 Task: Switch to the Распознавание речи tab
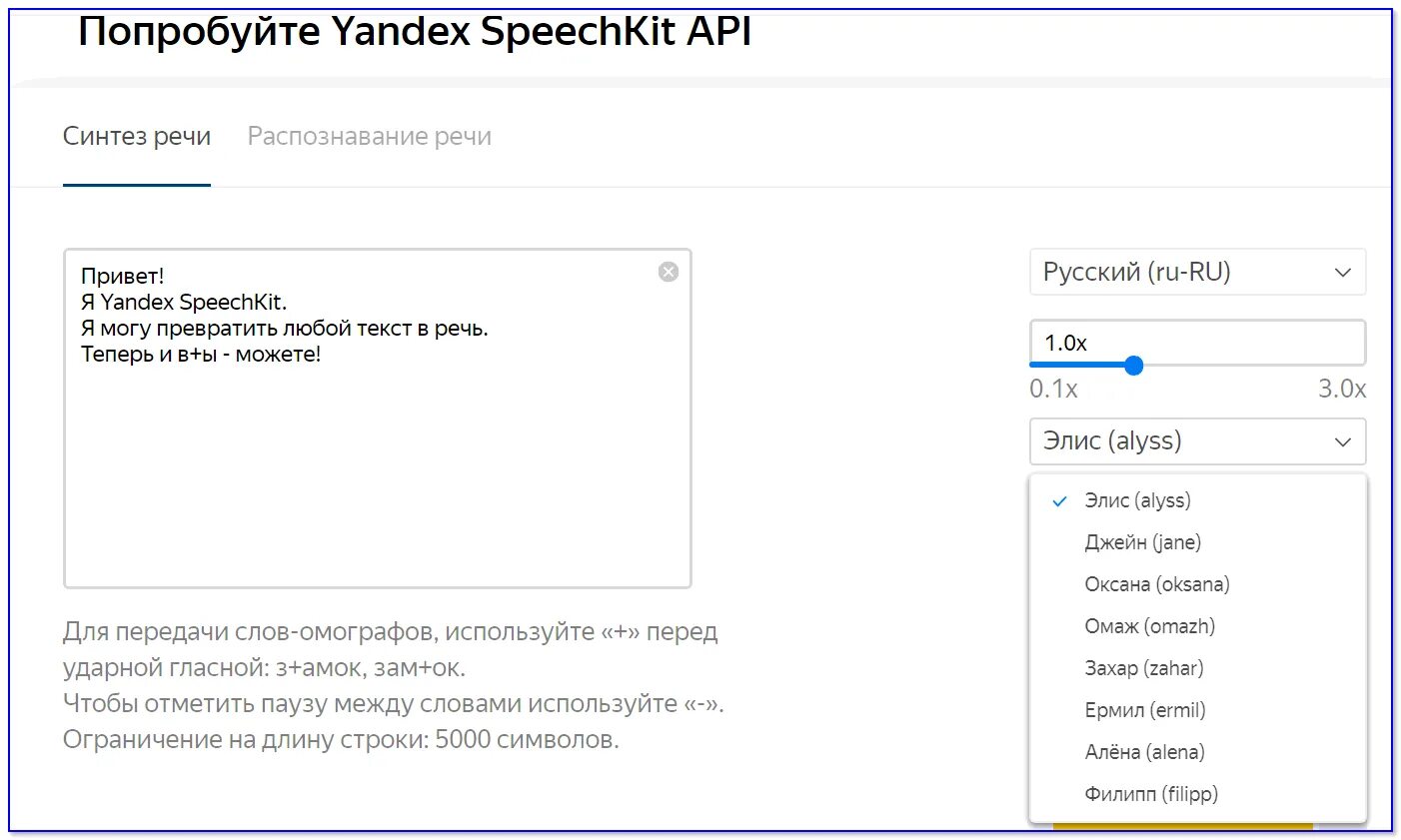[370, 137]
